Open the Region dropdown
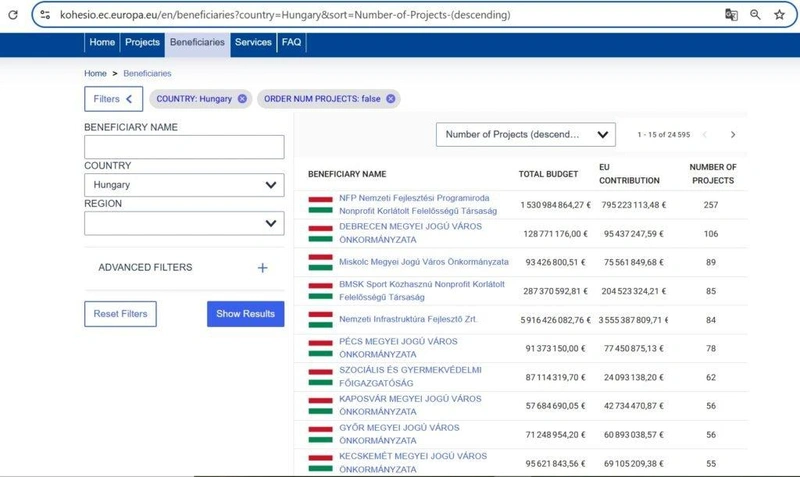The height and width of the screenshot is (477, 800). point(184,223)
